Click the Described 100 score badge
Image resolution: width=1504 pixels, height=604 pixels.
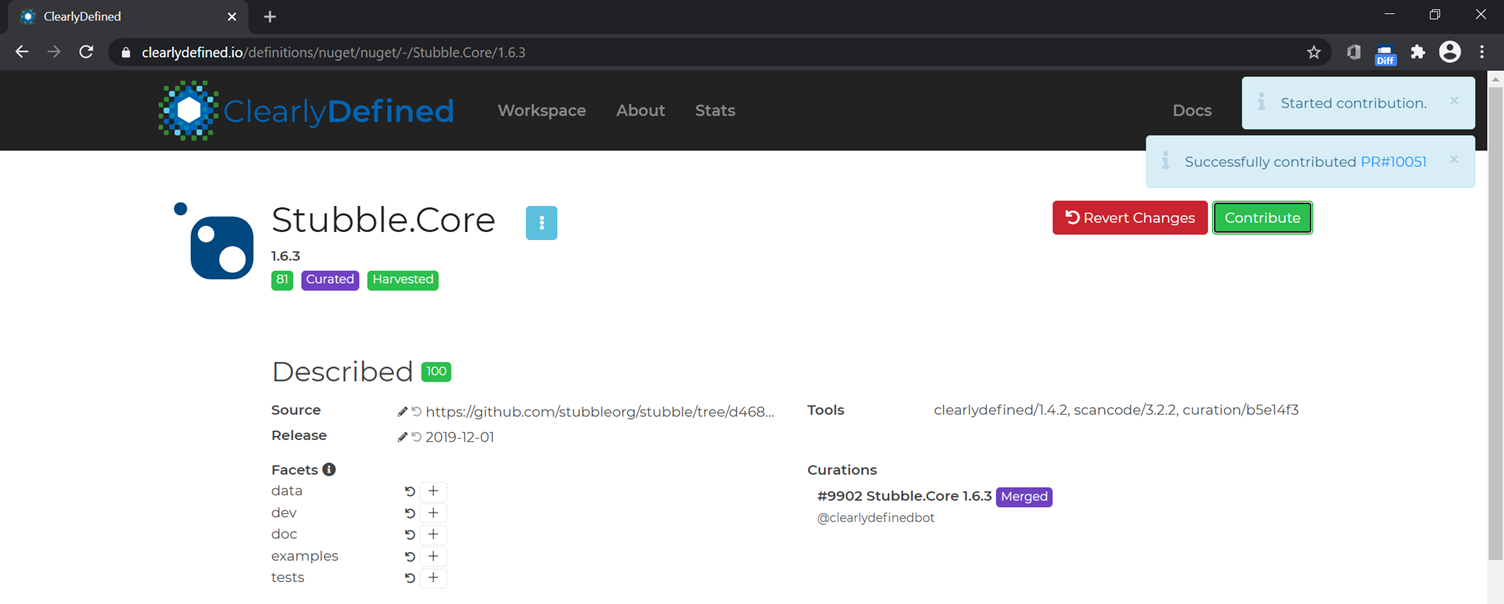pyautogui.click(x=436, y=372)
